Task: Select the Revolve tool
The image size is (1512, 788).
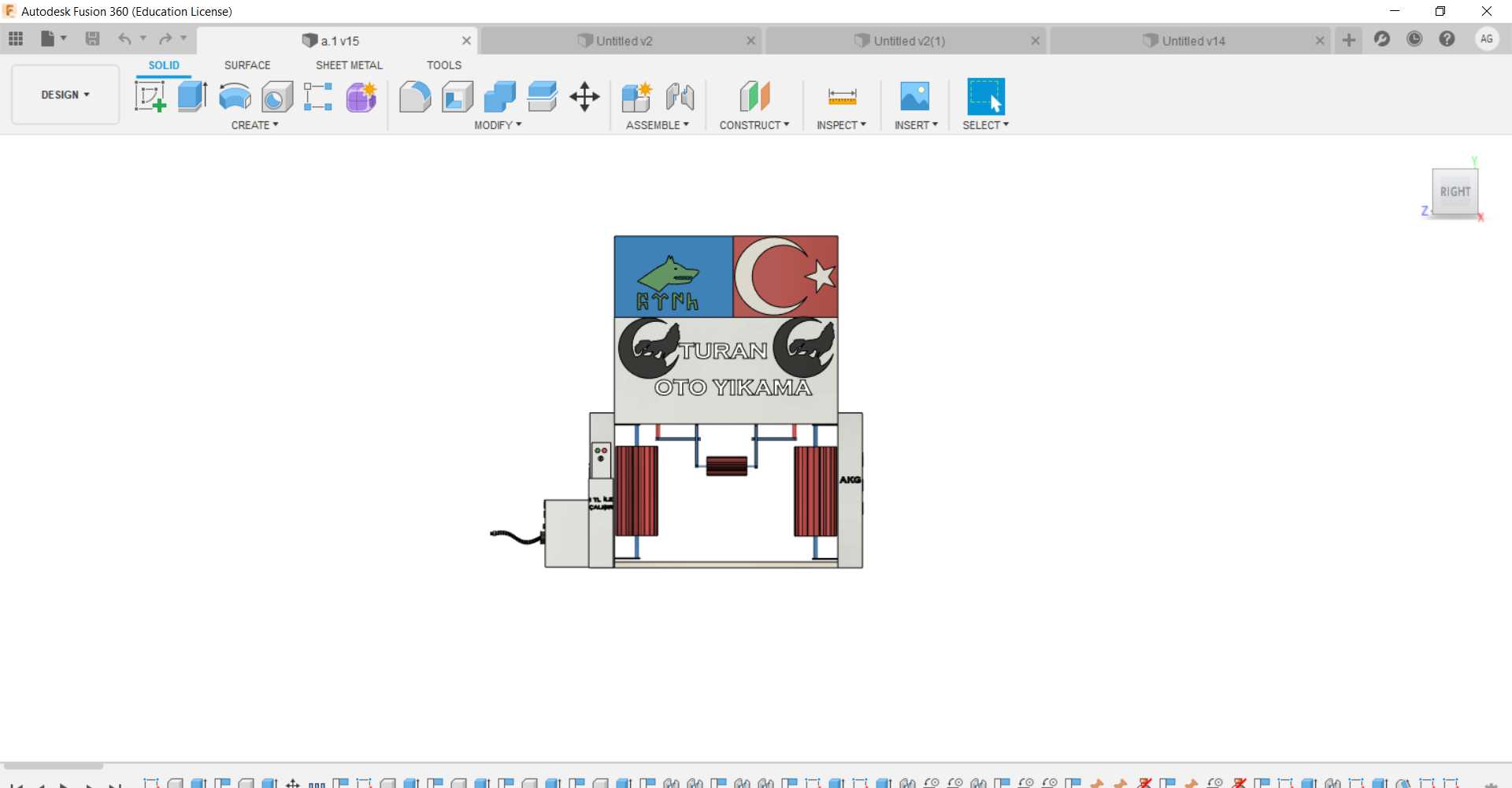Action: pos(235,97)
